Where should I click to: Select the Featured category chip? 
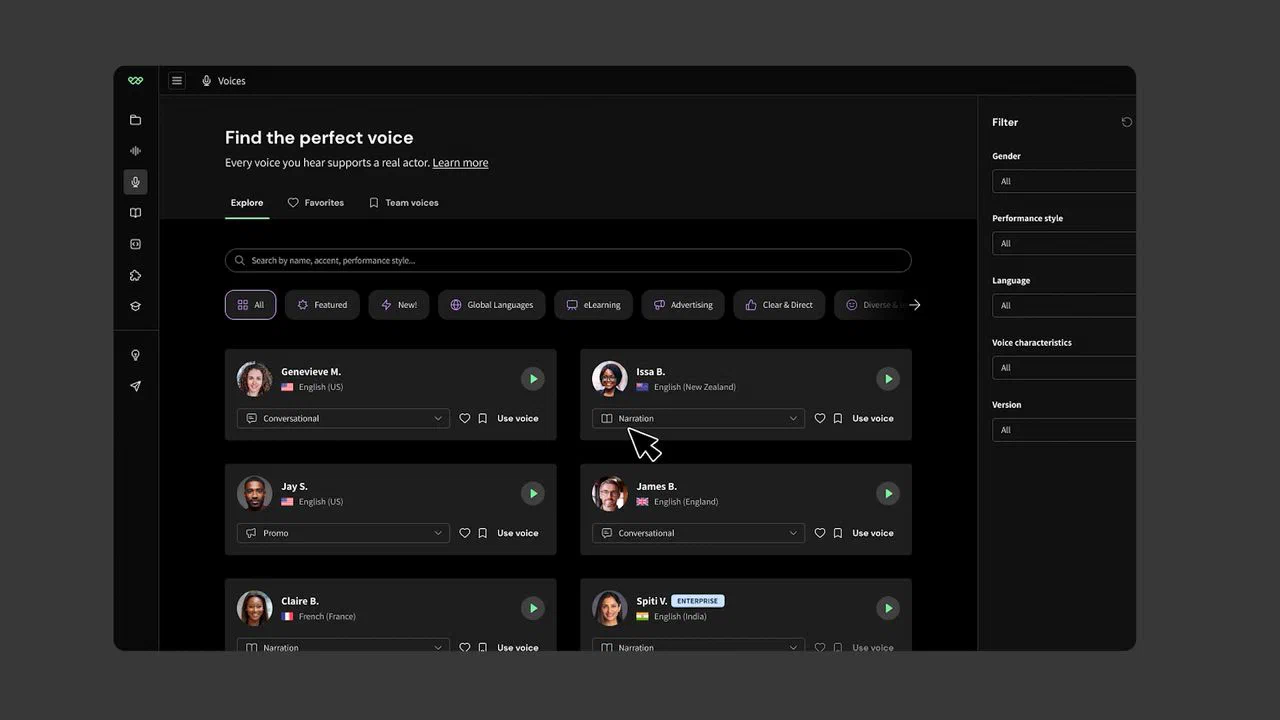point(322,305)
